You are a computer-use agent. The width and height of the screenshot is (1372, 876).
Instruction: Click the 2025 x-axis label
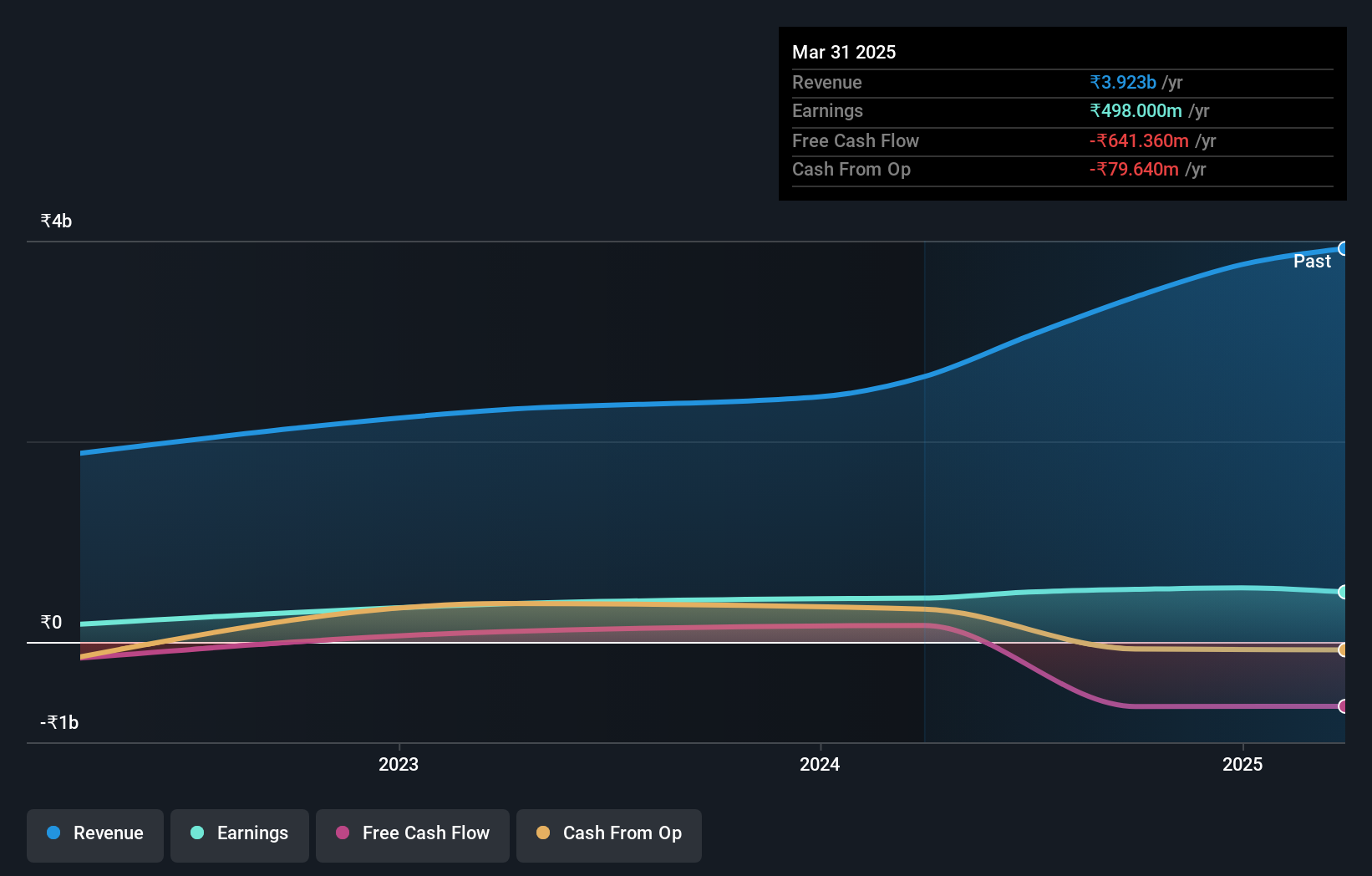pyautogui.click(x=1242, y=764)
